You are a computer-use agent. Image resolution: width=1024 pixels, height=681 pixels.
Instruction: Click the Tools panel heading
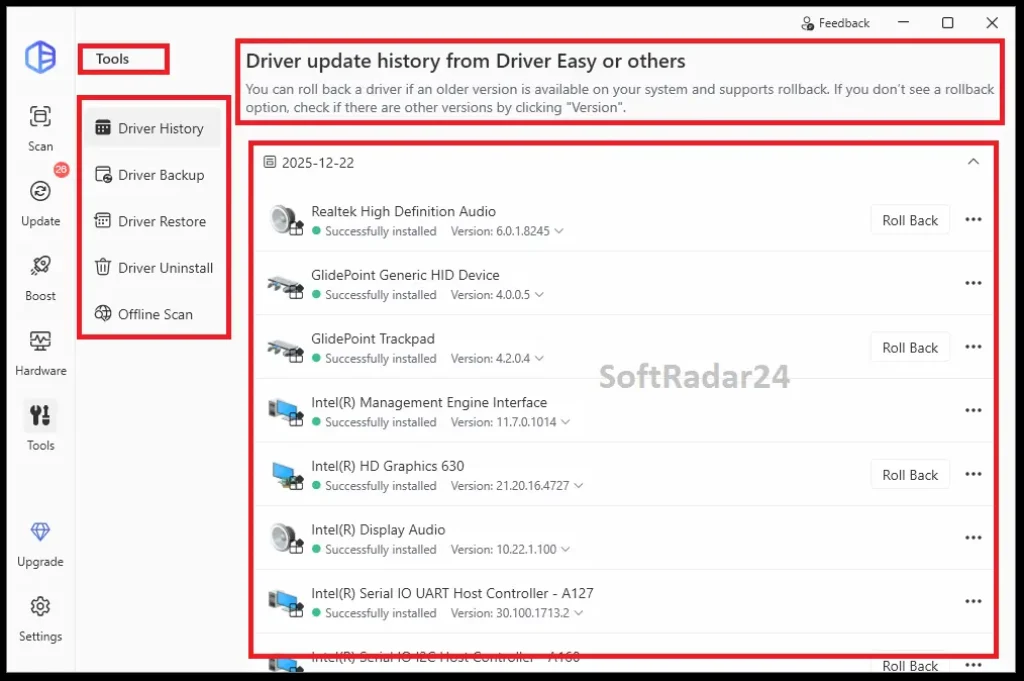pyautogui.click(x=112, y=59)
